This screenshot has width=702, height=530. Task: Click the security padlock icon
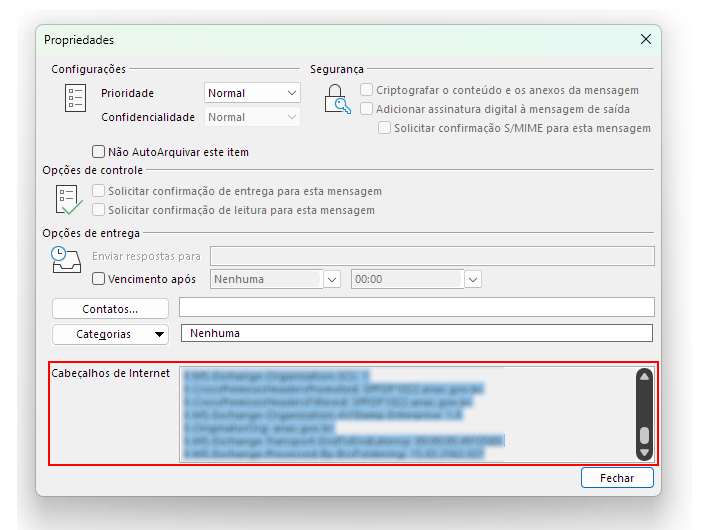pyautogui.click(x=337, y=99)
